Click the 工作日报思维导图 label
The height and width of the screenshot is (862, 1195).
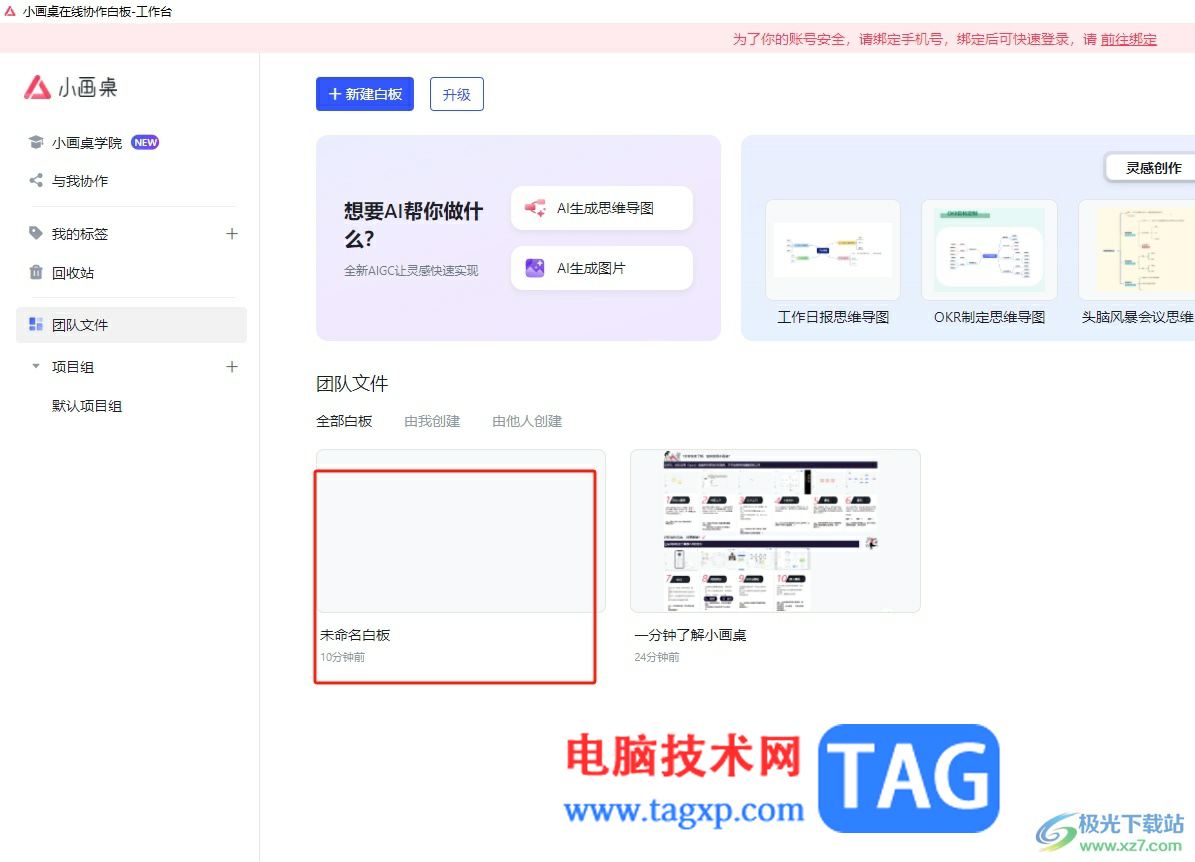[x=833, y=317]
